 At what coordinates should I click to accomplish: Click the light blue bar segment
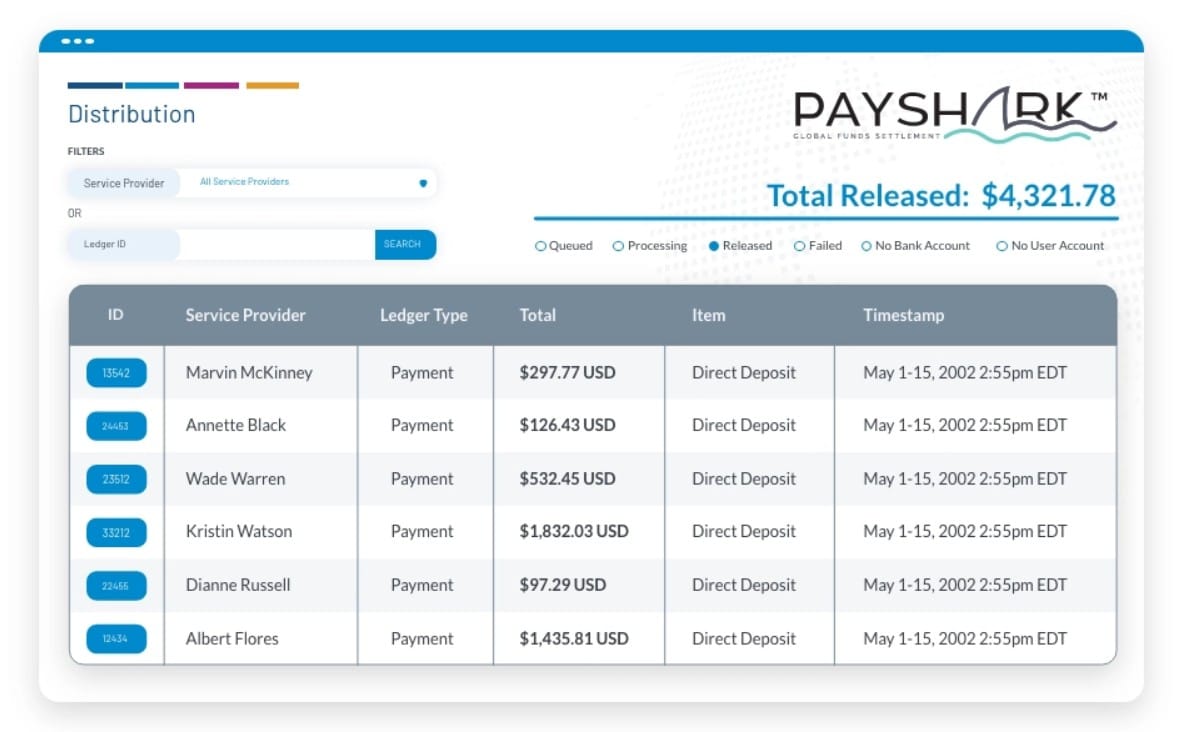click(151, 85)
